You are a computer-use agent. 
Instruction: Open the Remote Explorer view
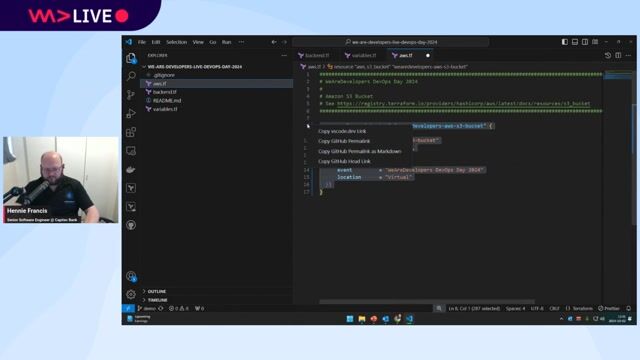pos(131,151)
